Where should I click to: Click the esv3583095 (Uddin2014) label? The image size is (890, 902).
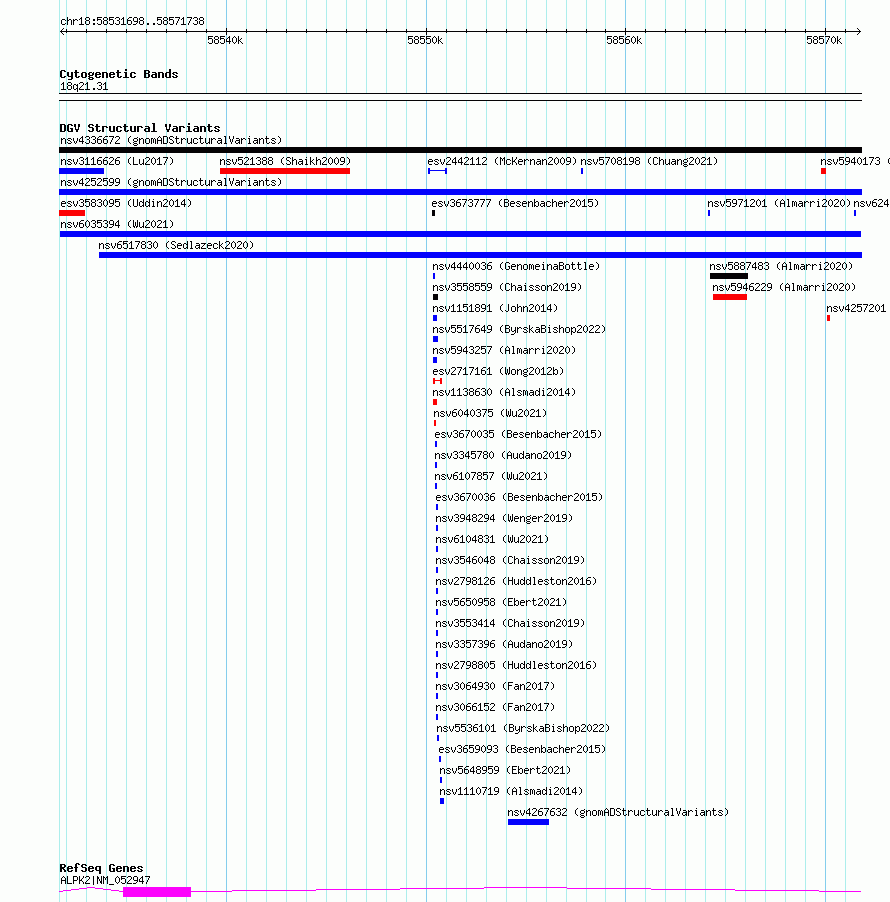click(126, 203)
